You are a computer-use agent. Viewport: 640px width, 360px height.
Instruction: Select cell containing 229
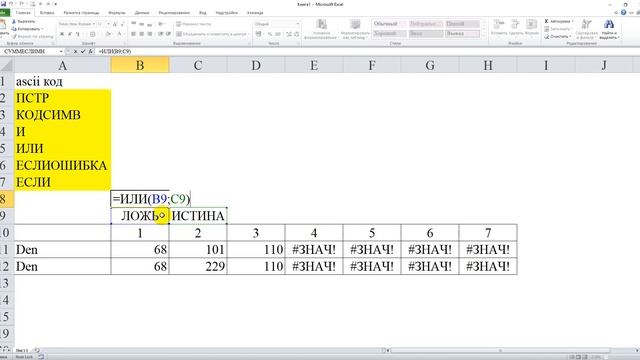click(x=198, y=266)
